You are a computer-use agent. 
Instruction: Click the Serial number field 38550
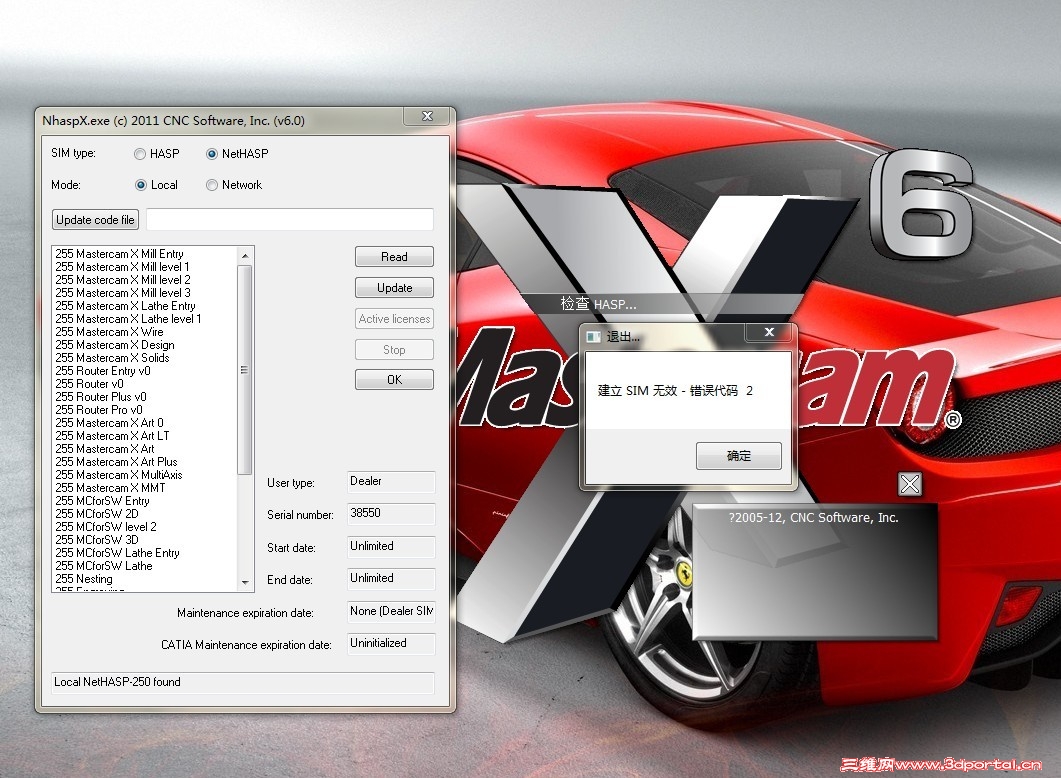coord(391,513)
